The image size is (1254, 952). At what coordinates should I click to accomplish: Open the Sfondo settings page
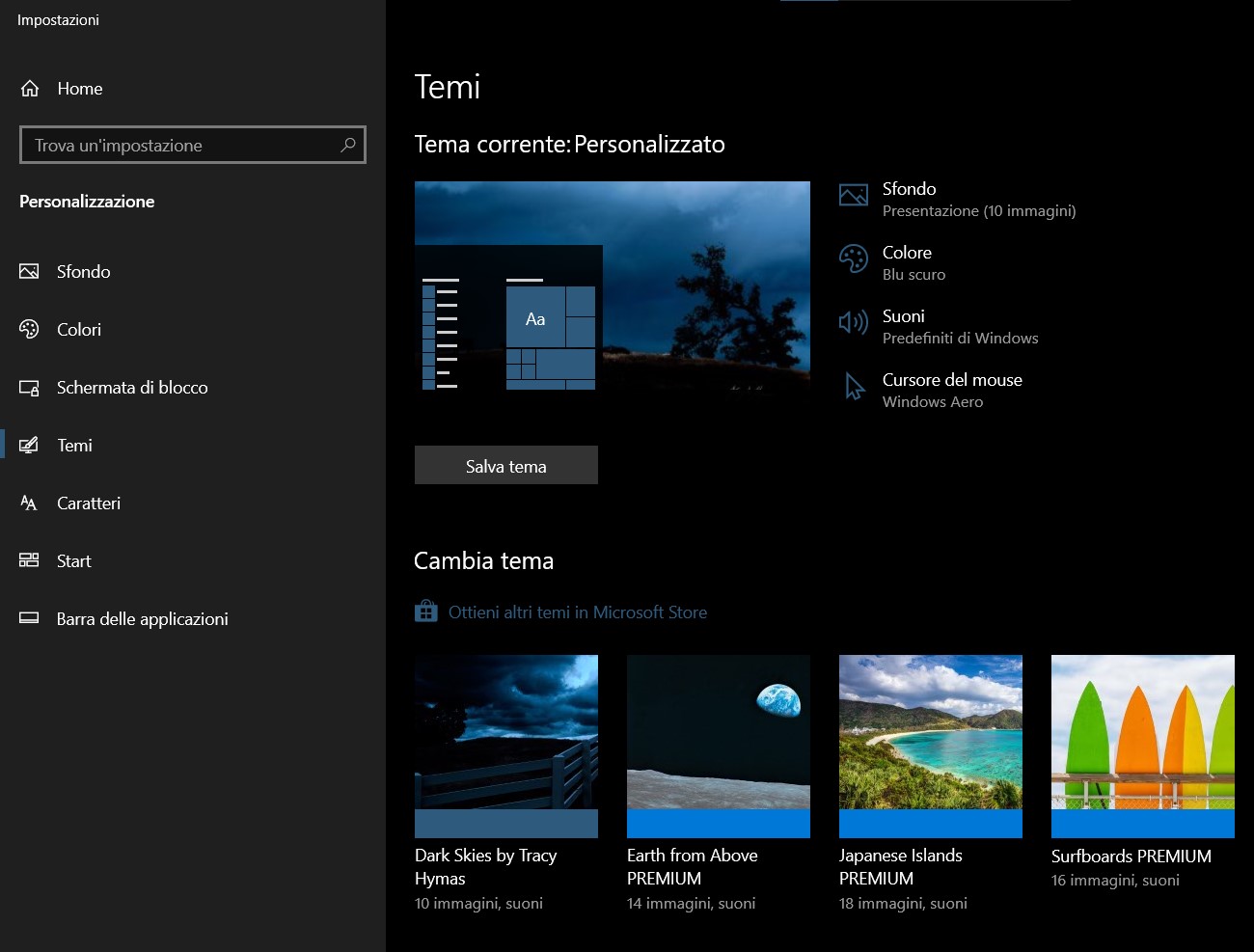[193, 272]
